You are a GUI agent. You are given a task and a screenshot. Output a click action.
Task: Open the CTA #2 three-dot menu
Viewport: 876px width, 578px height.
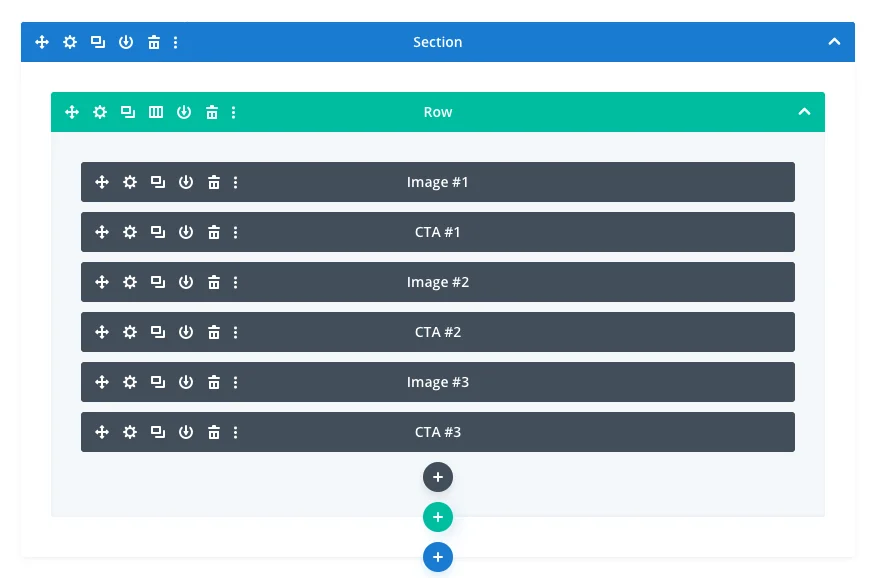(236, 332)
